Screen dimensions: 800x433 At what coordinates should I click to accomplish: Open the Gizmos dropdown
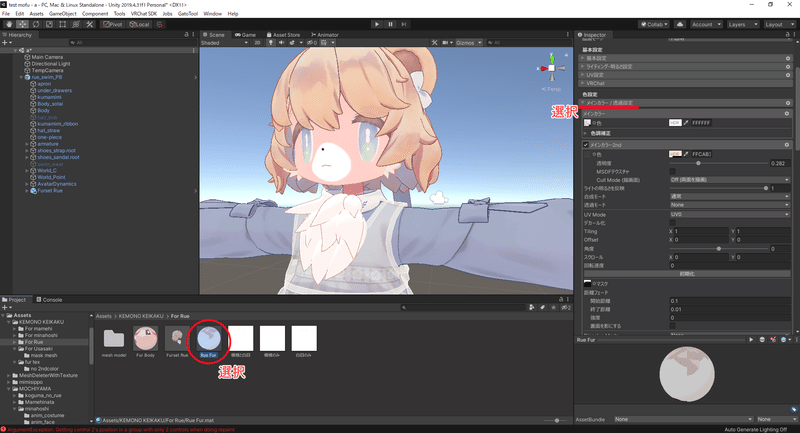tap(468, 43)
